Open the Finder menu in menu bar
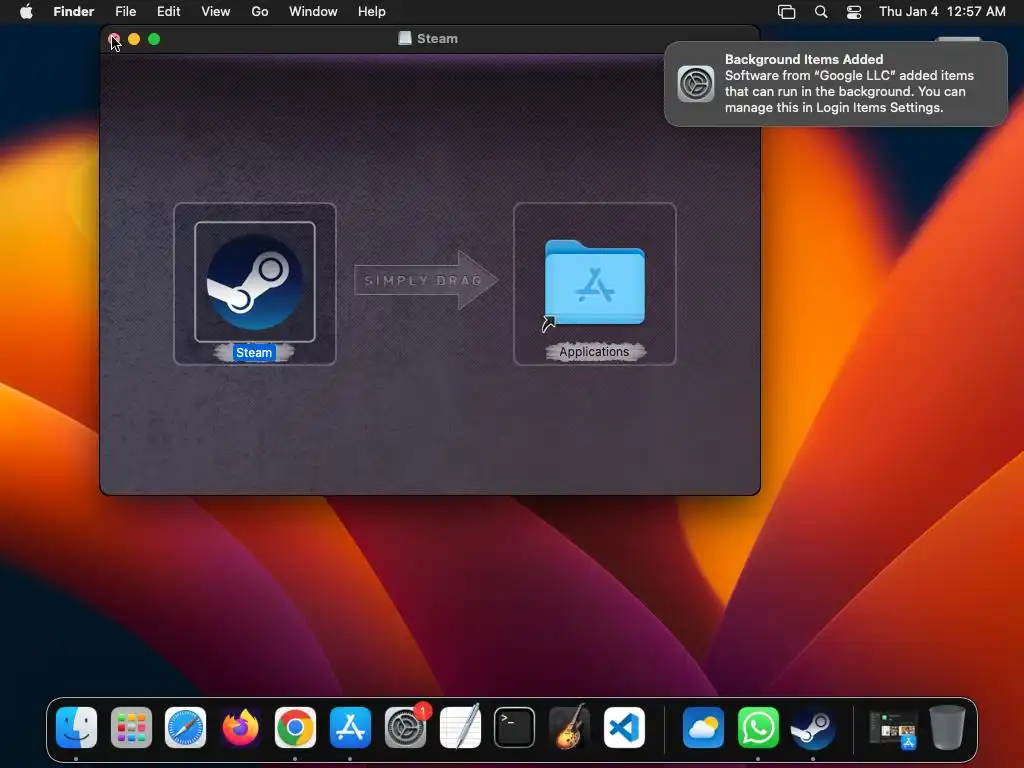The width and height of the screenshot is (1024, 768). click(74, 12)
